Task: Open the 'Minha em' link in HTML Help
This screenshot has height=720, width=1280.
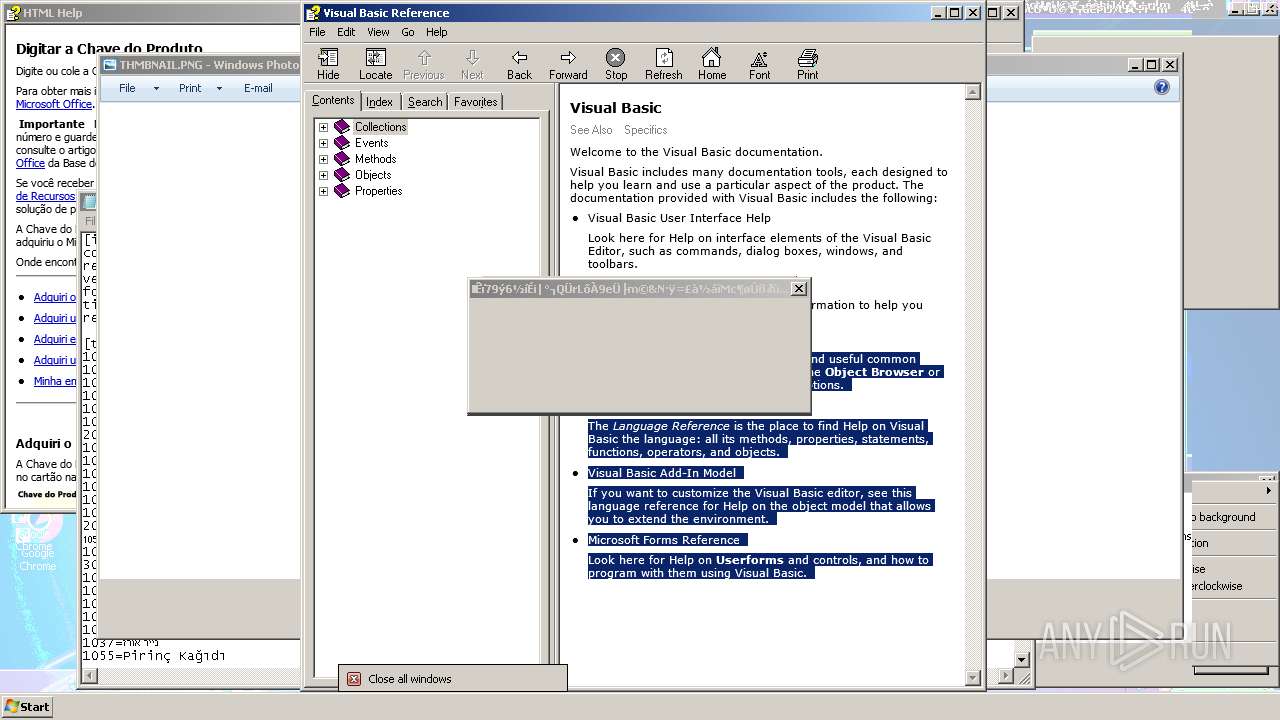Action: [x=55, y=381]
